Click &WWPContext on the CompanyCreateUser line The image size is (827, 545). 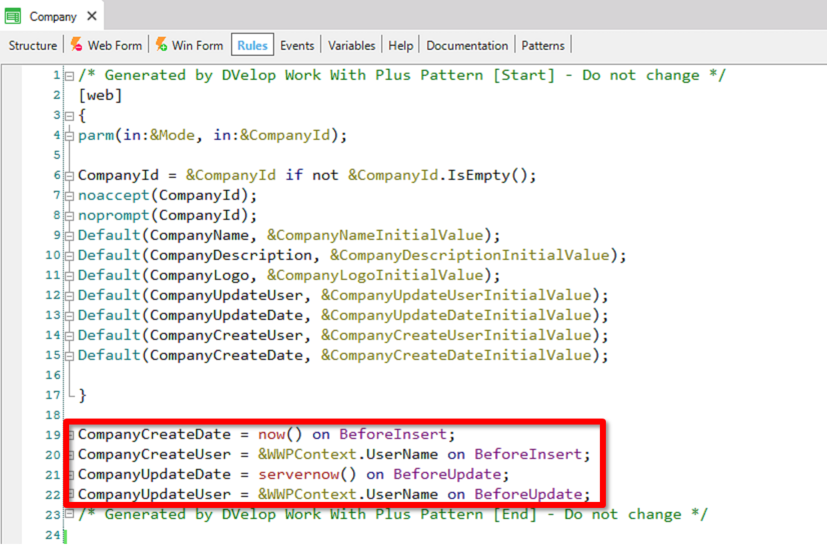(307, 454)
